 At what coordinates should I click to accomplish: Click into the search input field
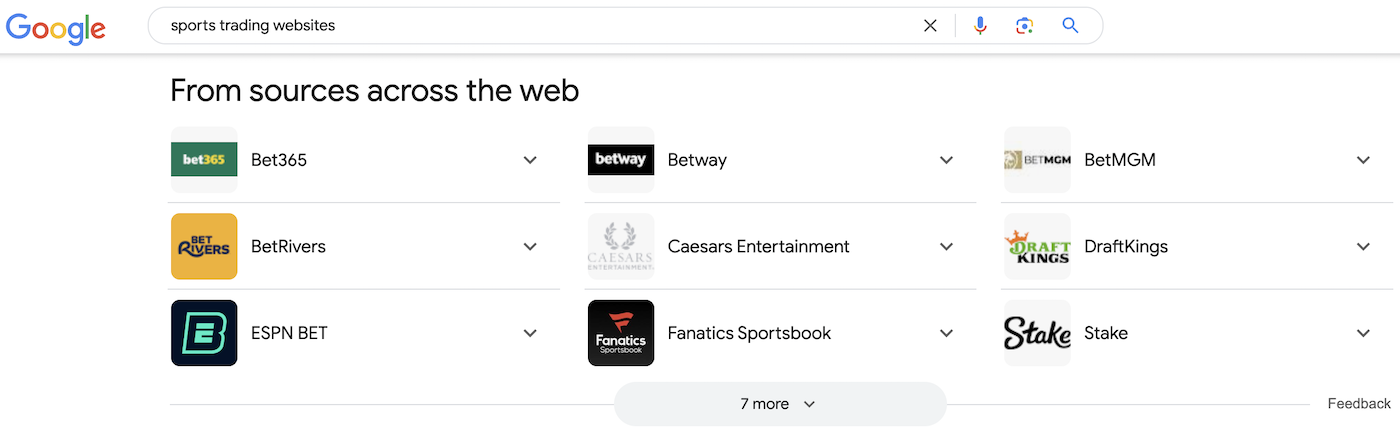point(540,26)
